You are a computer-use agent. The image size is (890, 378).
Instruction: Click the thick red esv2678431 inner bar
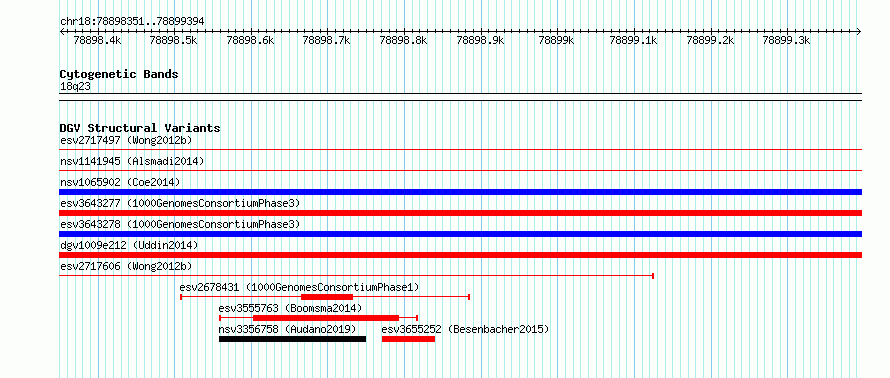point(327,297)
